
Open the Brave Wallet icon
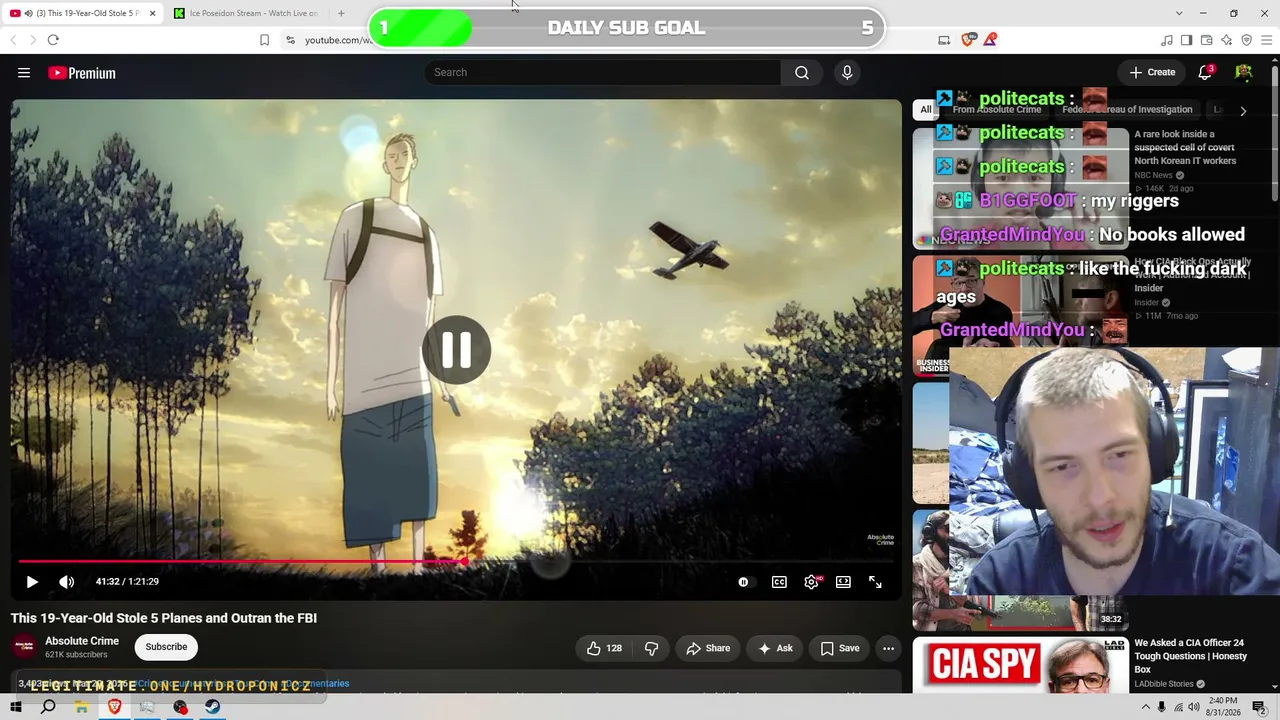click(1207, 40)
